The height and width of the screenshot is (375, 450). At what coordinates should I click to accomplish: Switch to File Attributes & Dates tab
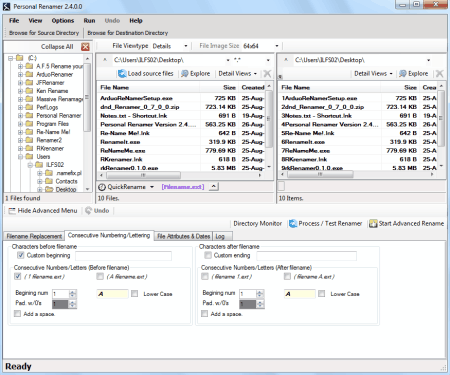183,236
